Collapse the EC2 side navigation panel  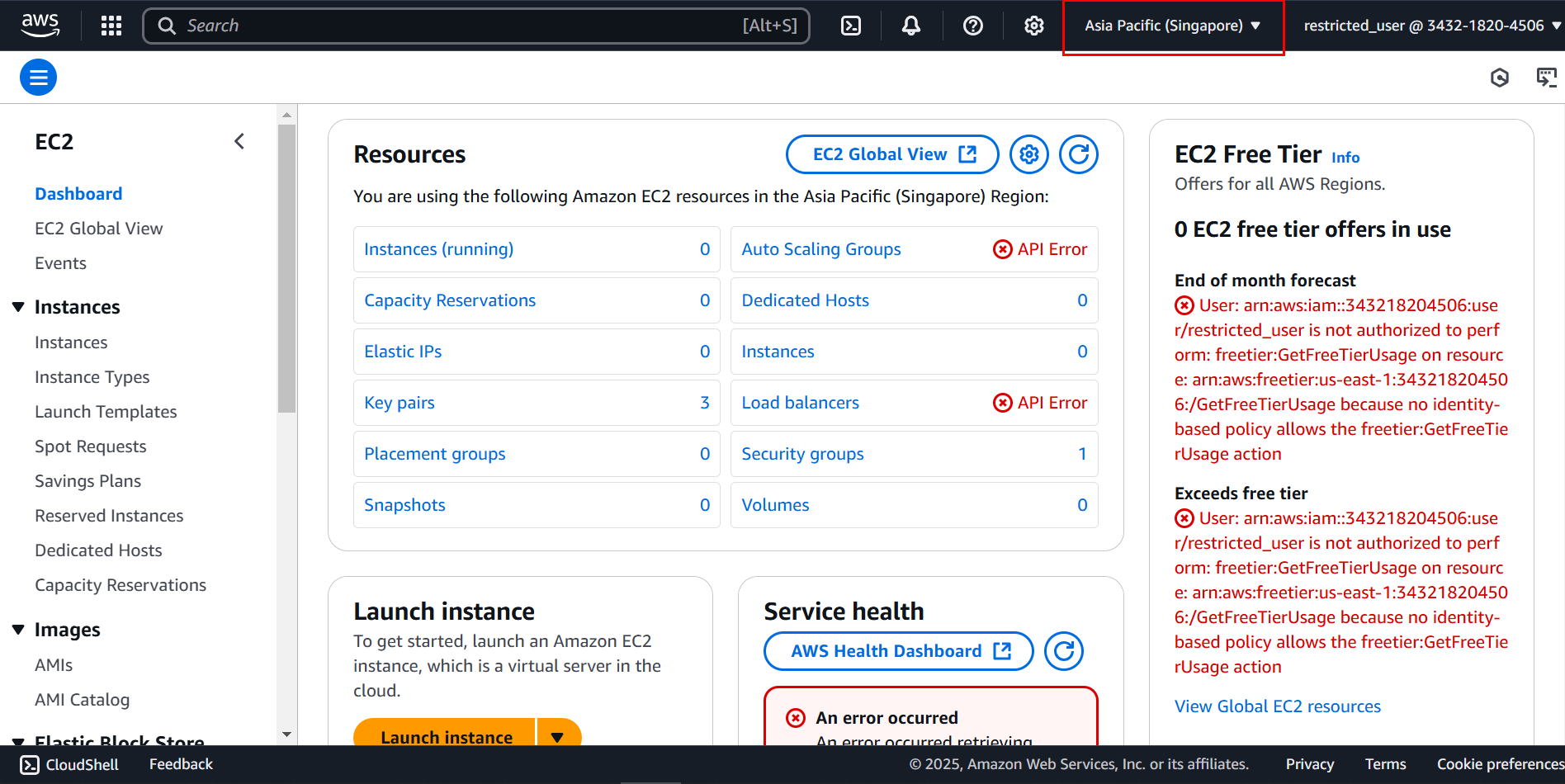tap(239, 142)
